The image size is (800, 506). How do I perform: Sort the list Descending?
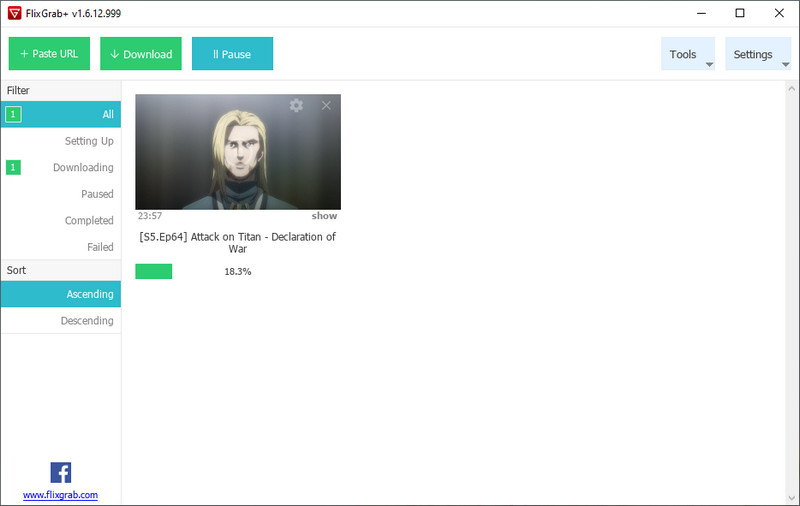pyautogui.click(x=61, y=320)
